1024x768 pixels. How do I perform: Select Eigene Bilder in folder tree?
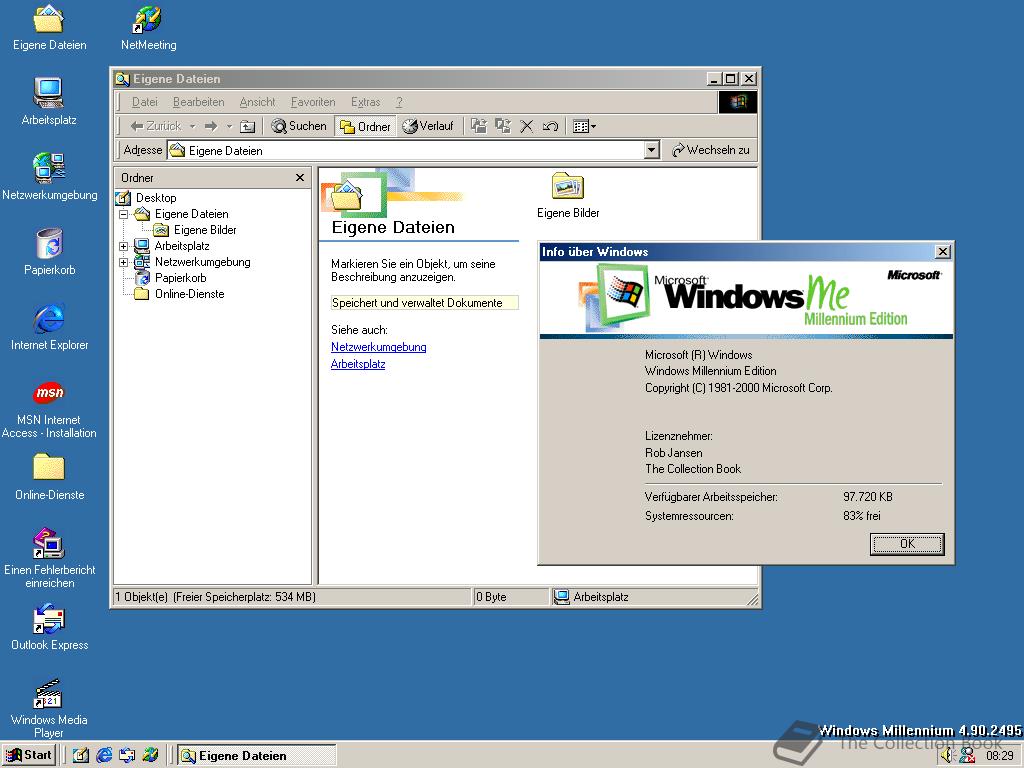click(x=205, y=230)
